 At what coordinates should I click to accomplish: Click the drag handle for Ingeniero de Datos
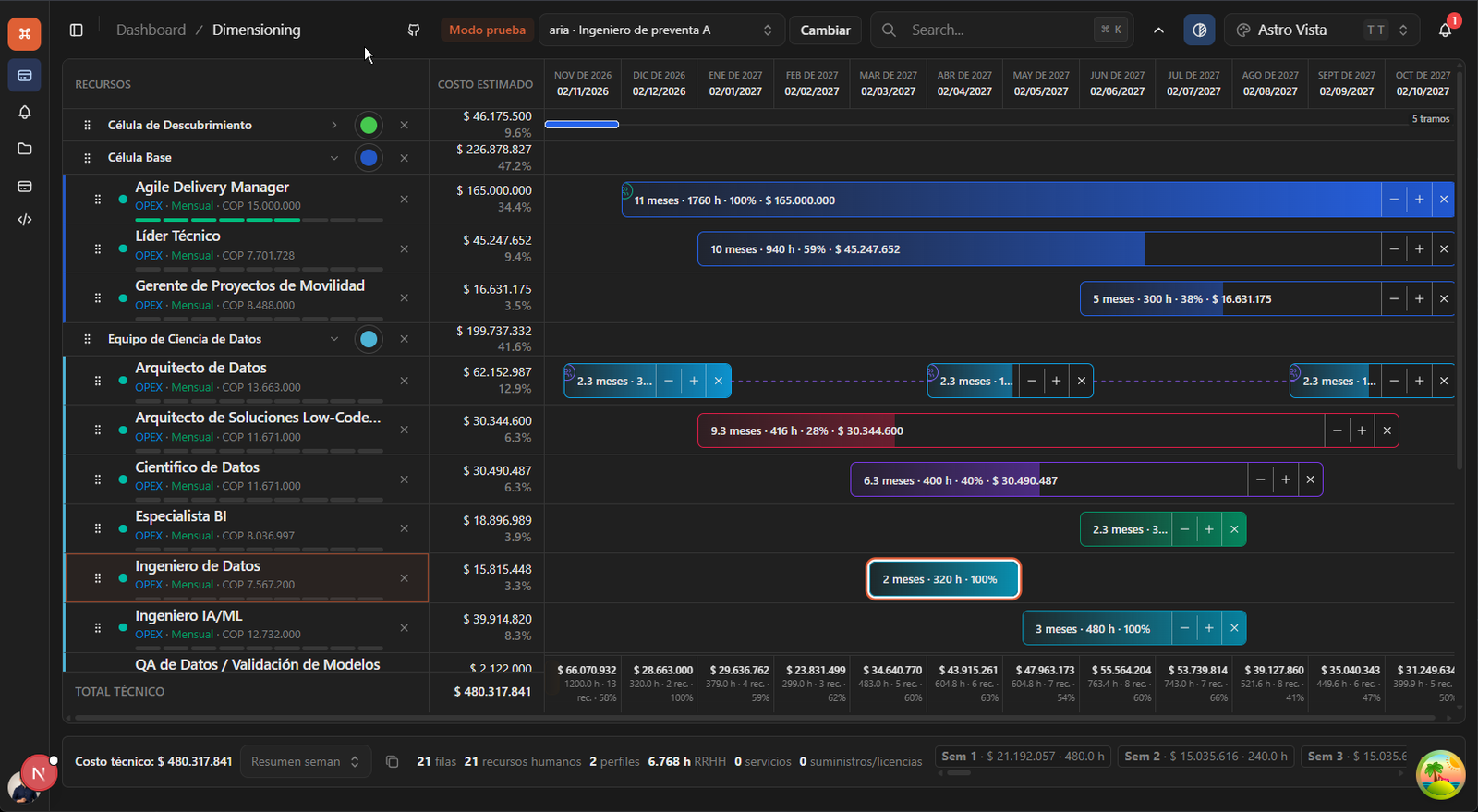98,578
